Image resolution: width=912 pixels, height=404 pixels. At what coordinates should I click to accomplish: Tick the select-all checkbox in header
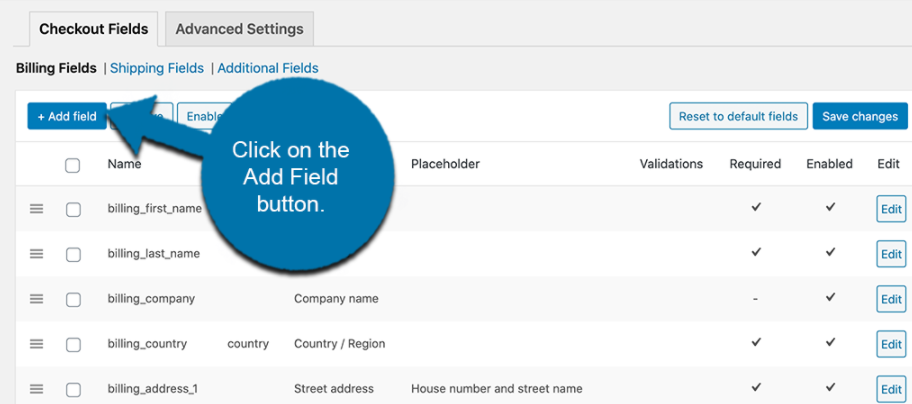[73, 165]
